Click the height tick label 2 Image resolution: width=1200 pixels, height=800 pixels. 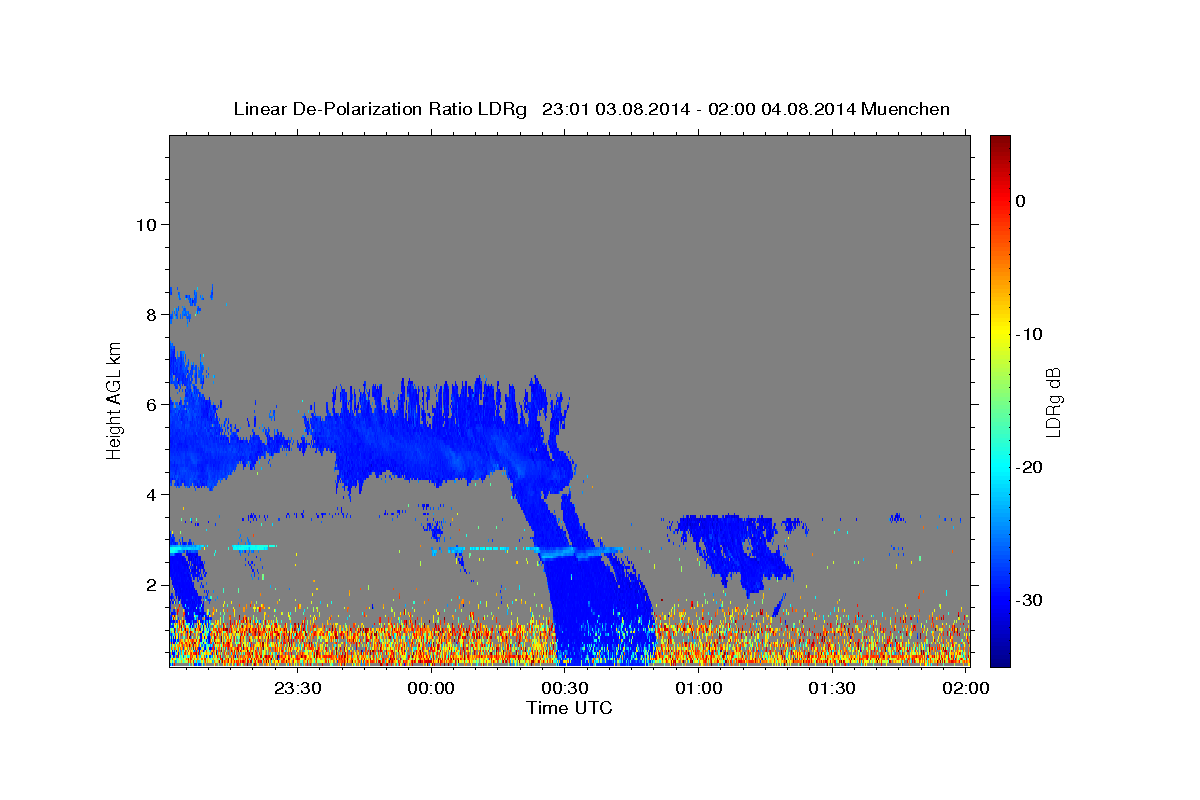point(153,584)
